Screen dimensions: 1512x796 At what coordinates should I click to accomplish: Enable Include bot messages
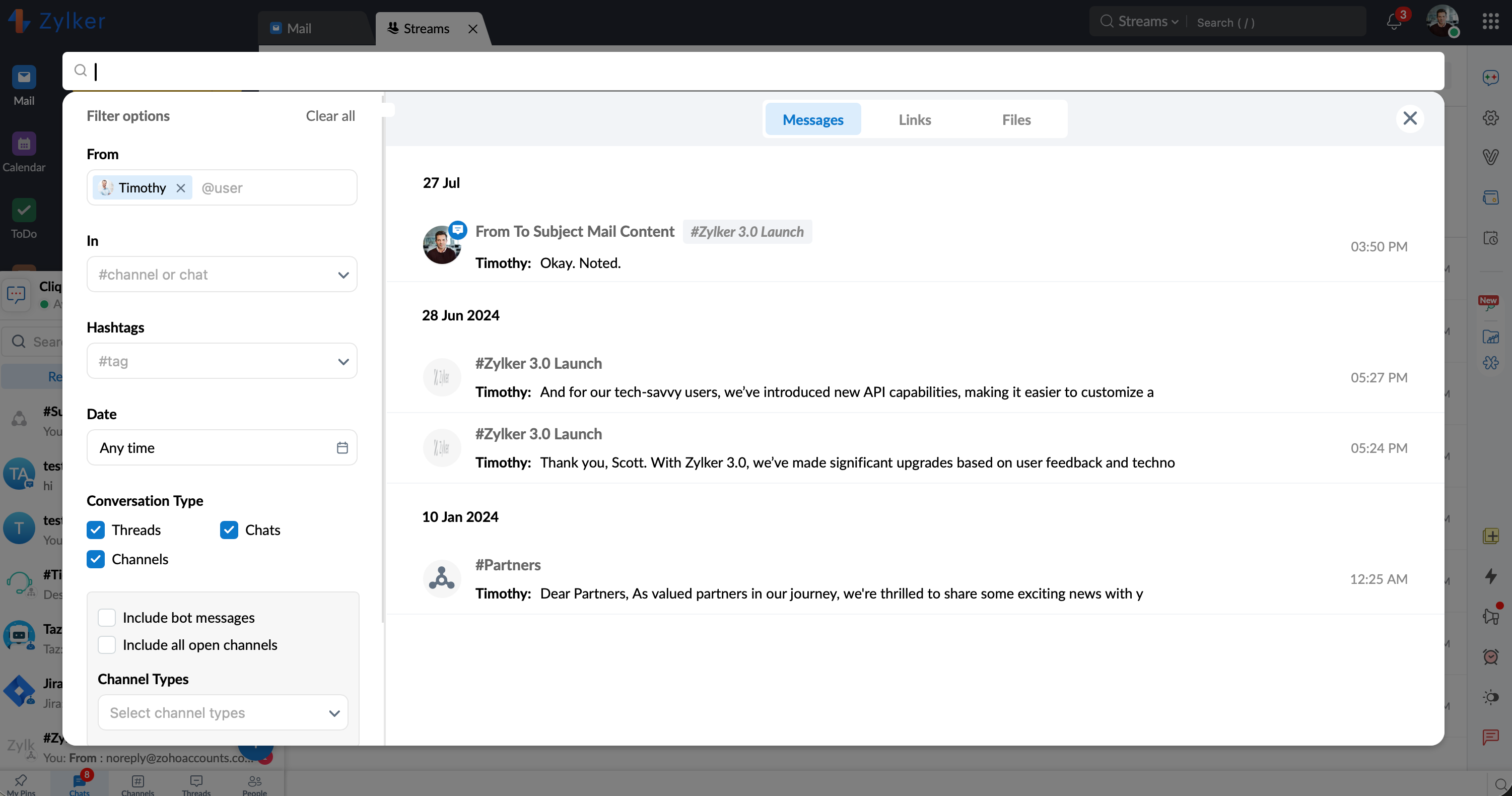pyautogui.click(x=107, y=618)
